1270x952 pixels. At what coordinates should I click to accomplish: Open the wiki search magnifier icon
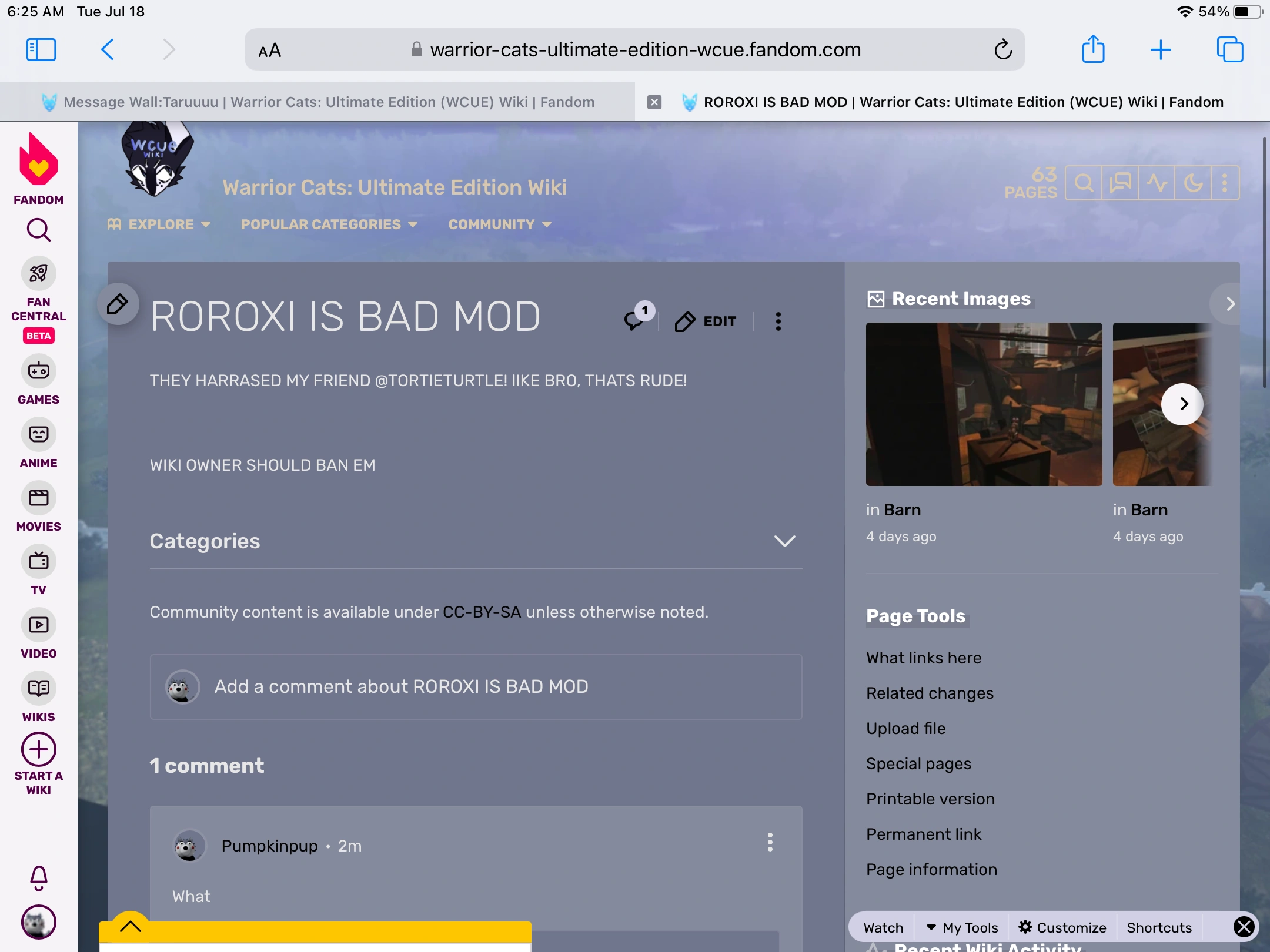tap(1084, 183)
